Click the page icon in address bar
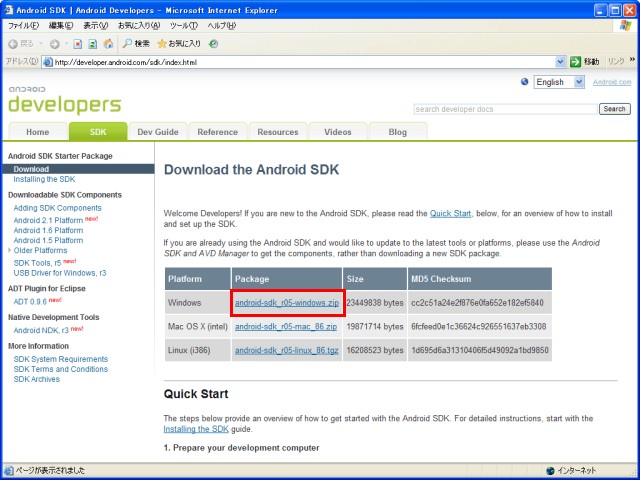 [x=48, y=62]
